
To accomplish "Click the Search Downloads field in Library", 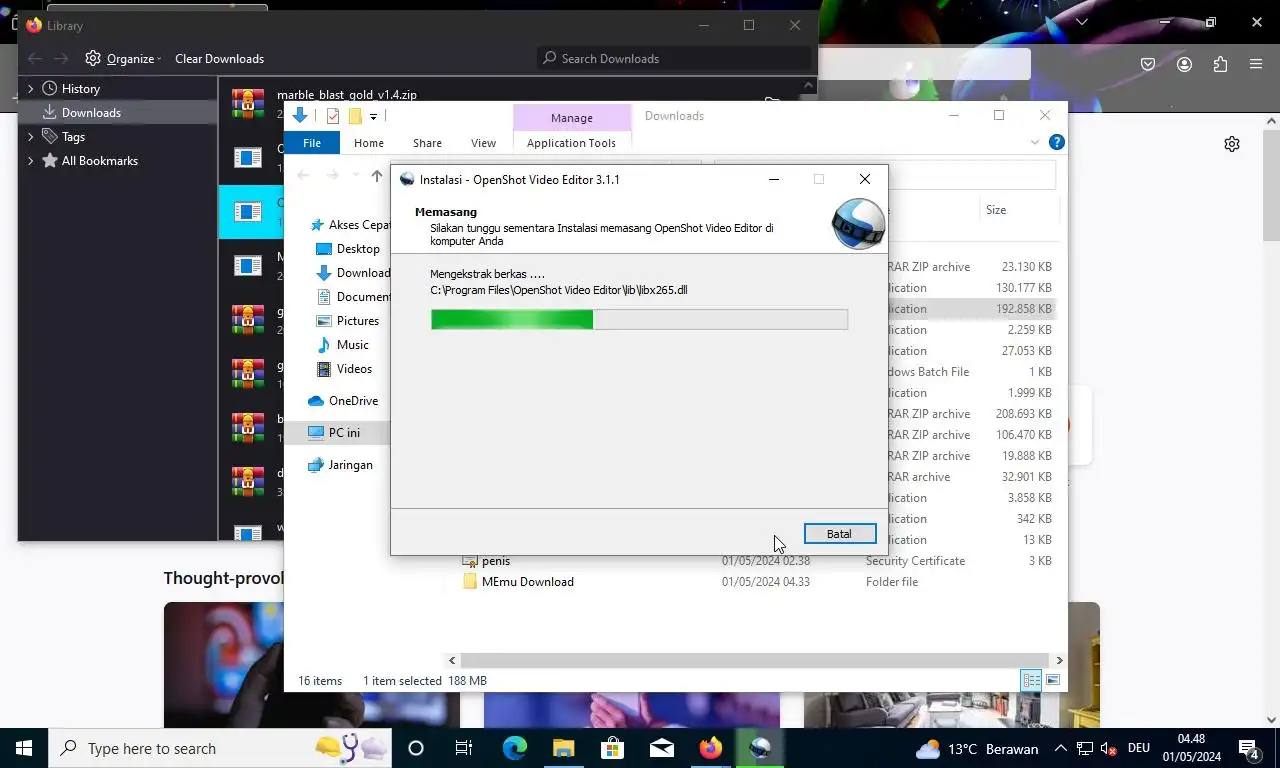I will coord(675,59).
